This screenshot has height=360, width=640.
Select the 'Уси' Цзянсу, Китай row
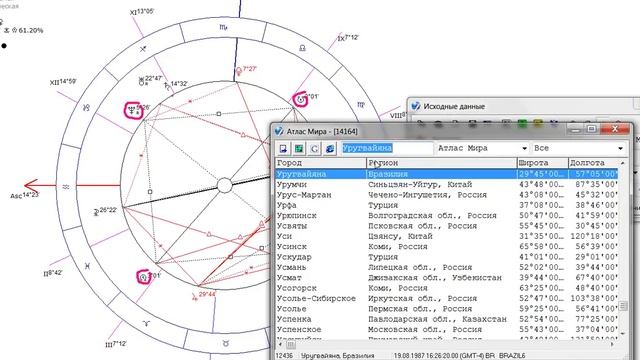(x=447, y=236)
